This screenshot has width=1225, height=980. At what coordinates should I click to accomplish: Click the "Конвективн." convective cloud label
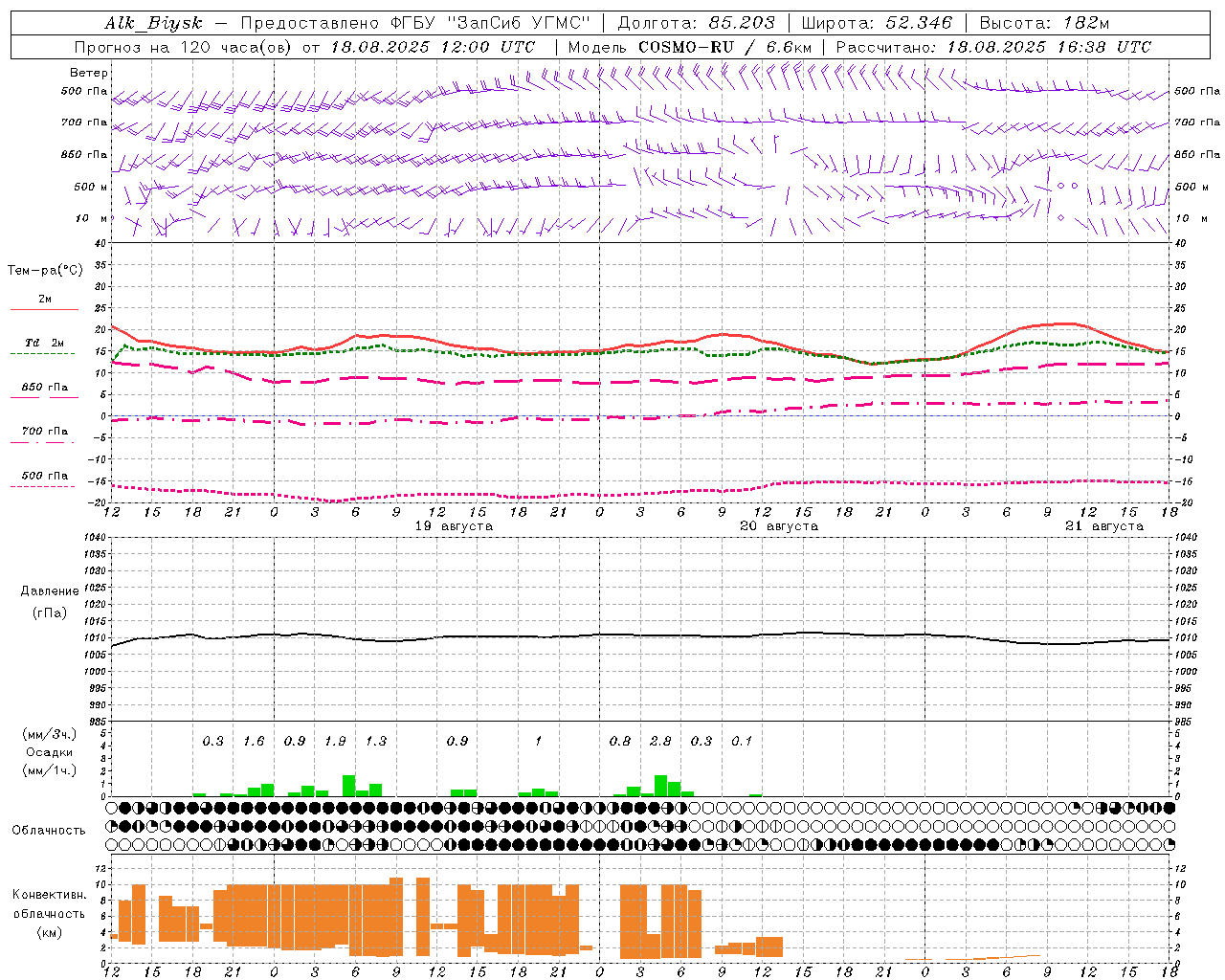click(49, 895)
